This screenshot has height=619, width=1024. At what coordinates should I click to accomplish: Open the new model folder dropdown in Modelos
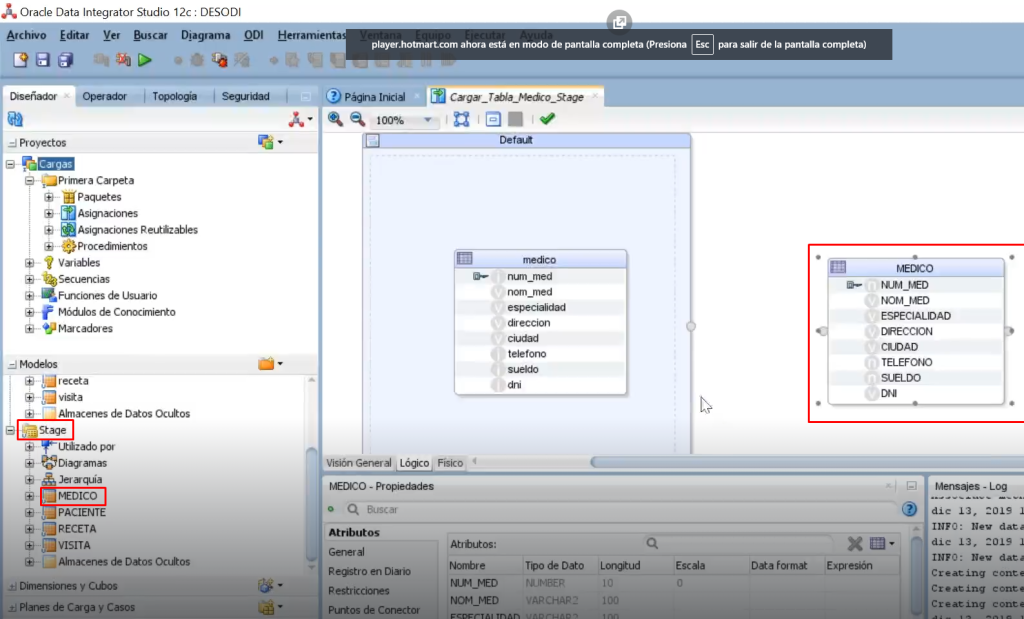coord(270,364)
